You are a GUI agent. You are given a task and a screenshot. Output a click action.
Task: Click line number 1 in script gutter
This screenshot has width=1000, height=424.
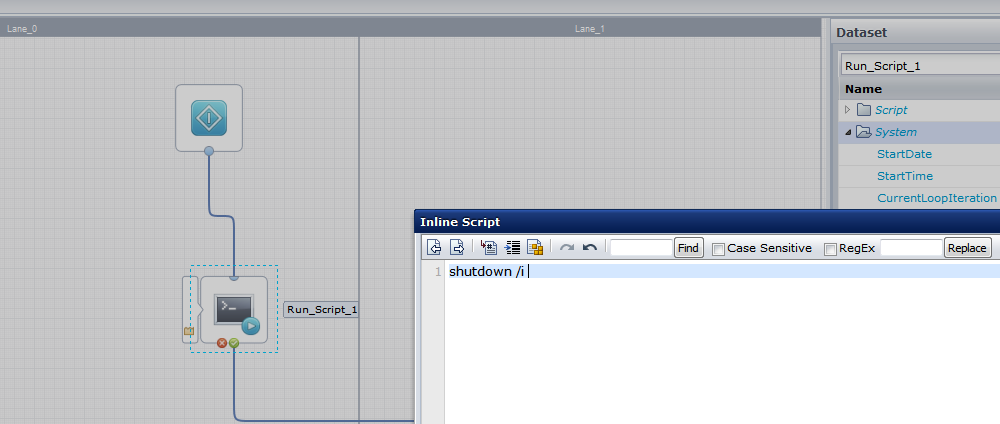(438, 272)
